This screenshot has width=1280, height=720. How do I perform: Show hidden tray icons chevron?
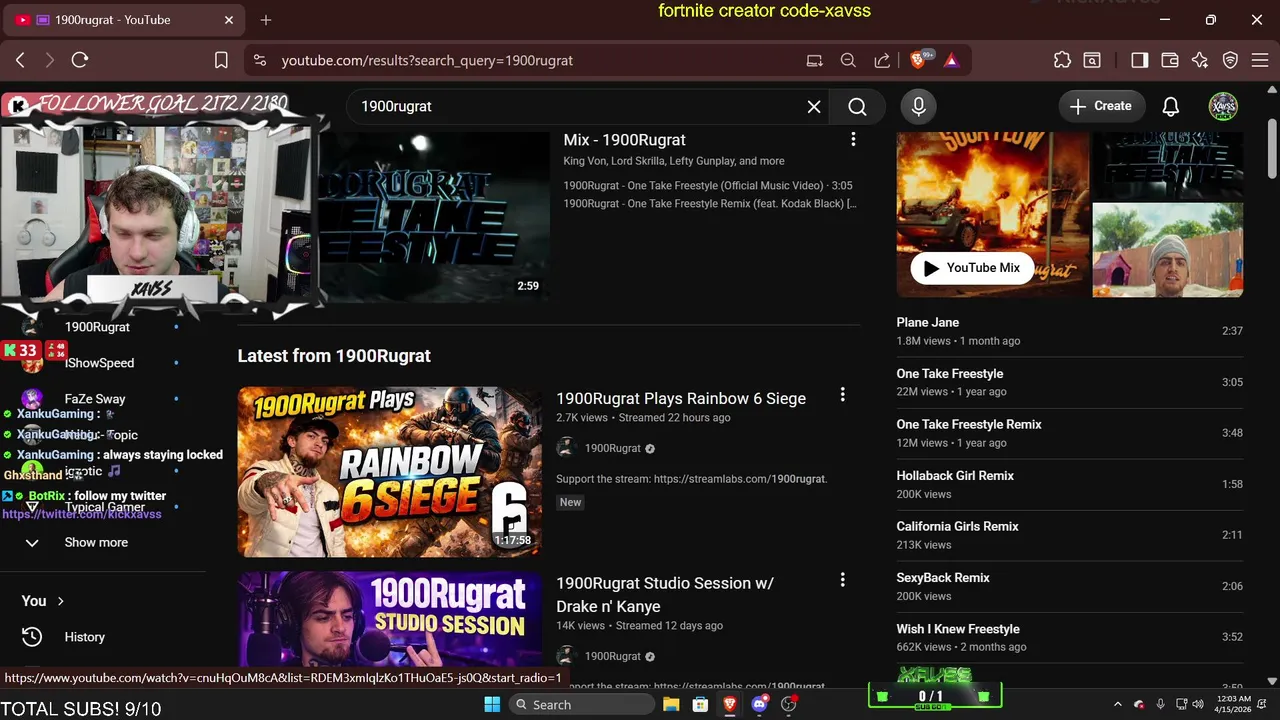pyautogui.click(x=1117, y=704)
